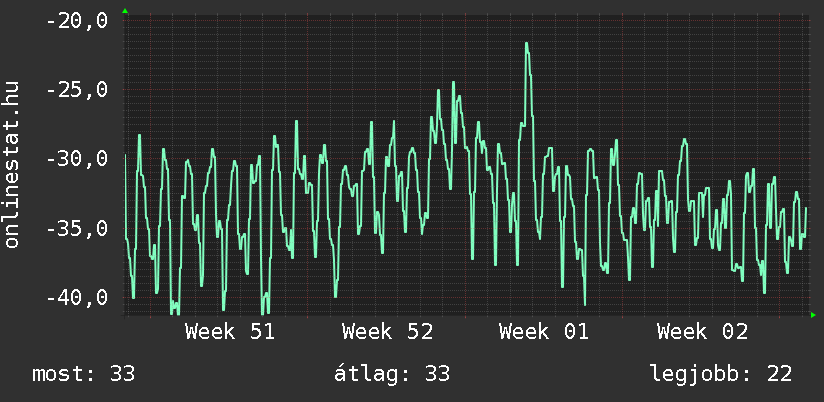Click the 'átlag: 33' average statistic
The image size is (824, 402).
391,374
